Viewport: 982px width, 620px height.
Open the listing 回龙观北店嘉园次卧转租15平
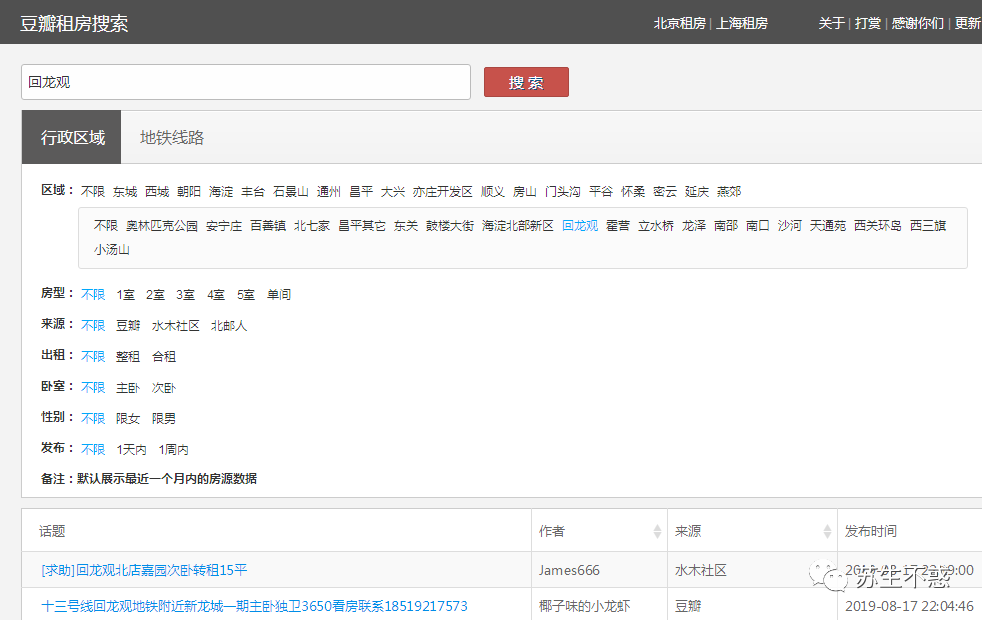tap(144, 570)
